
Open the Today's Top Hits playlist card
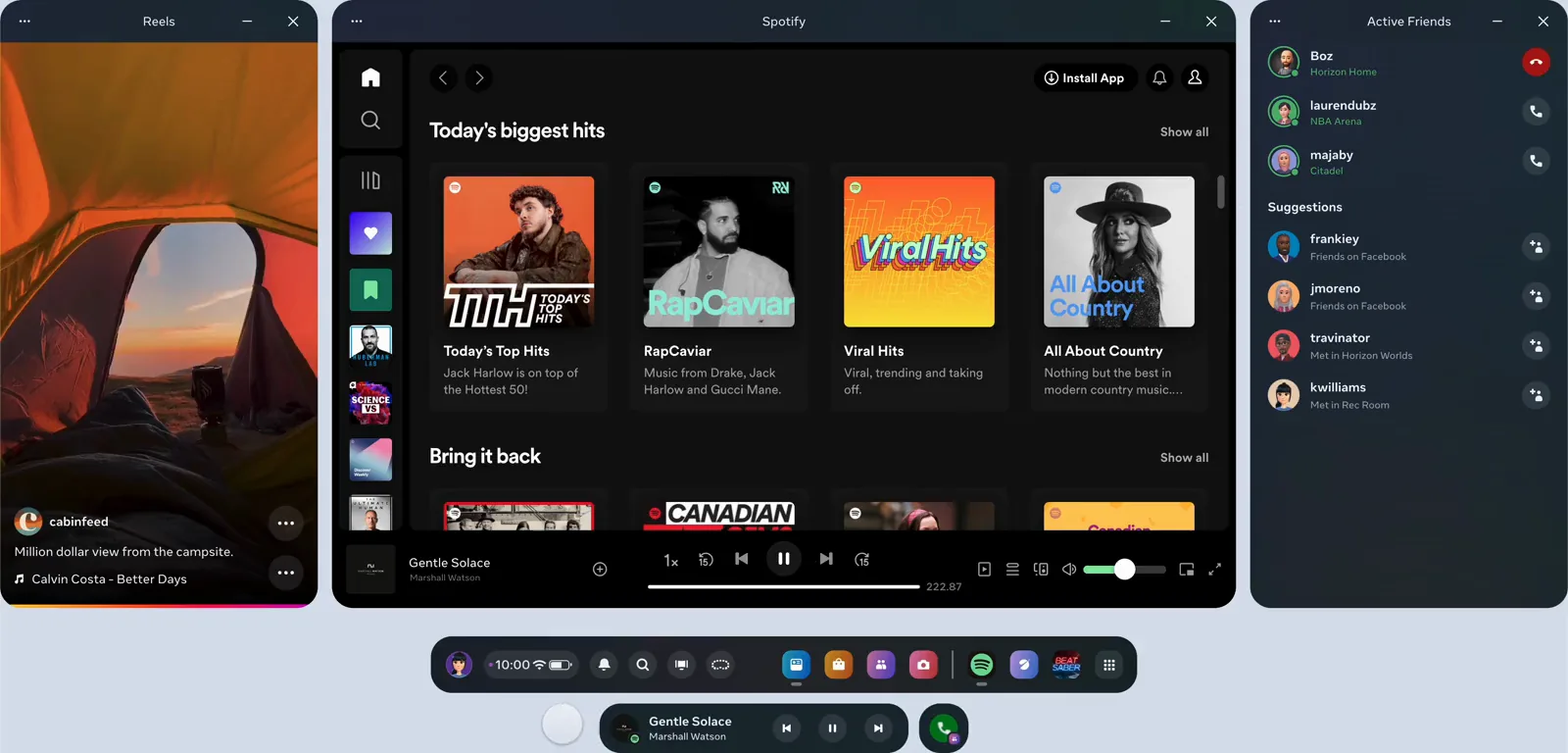(518, 286)
